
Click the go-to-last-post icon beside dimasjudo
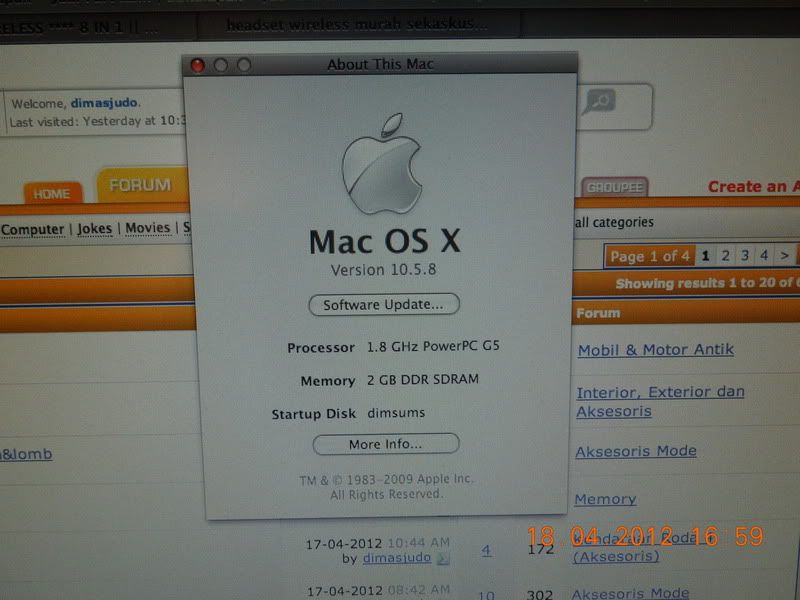click(x=443, y=559)
